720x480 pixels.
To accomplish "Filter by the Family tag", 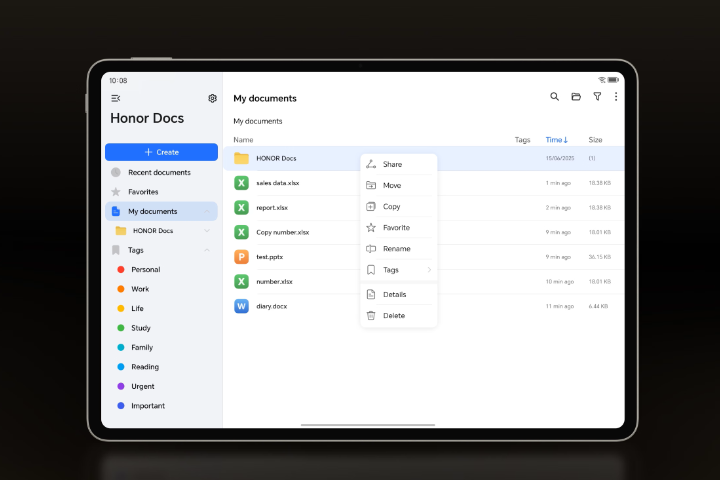I will point(141,347).
